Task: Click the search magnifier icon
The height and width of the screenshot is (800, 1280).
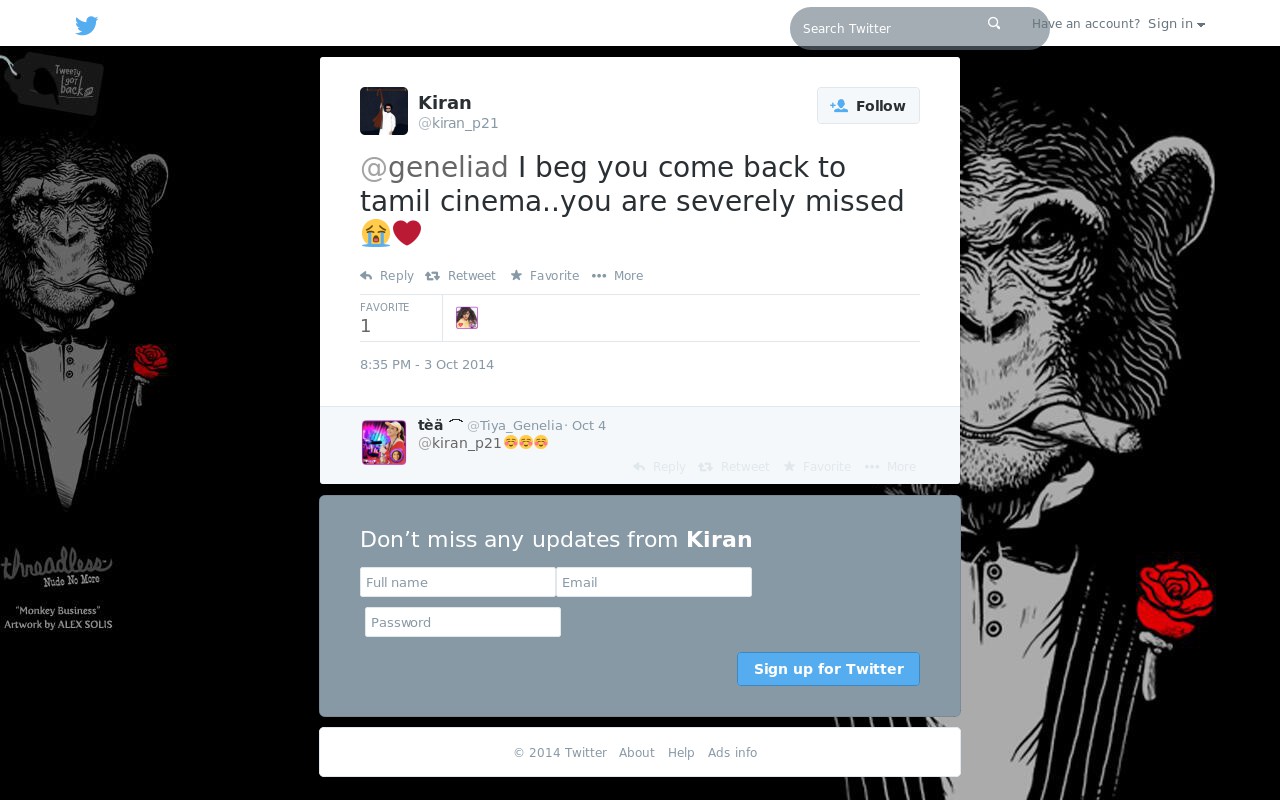Action: pyautogui.click(x=994, y=23)
